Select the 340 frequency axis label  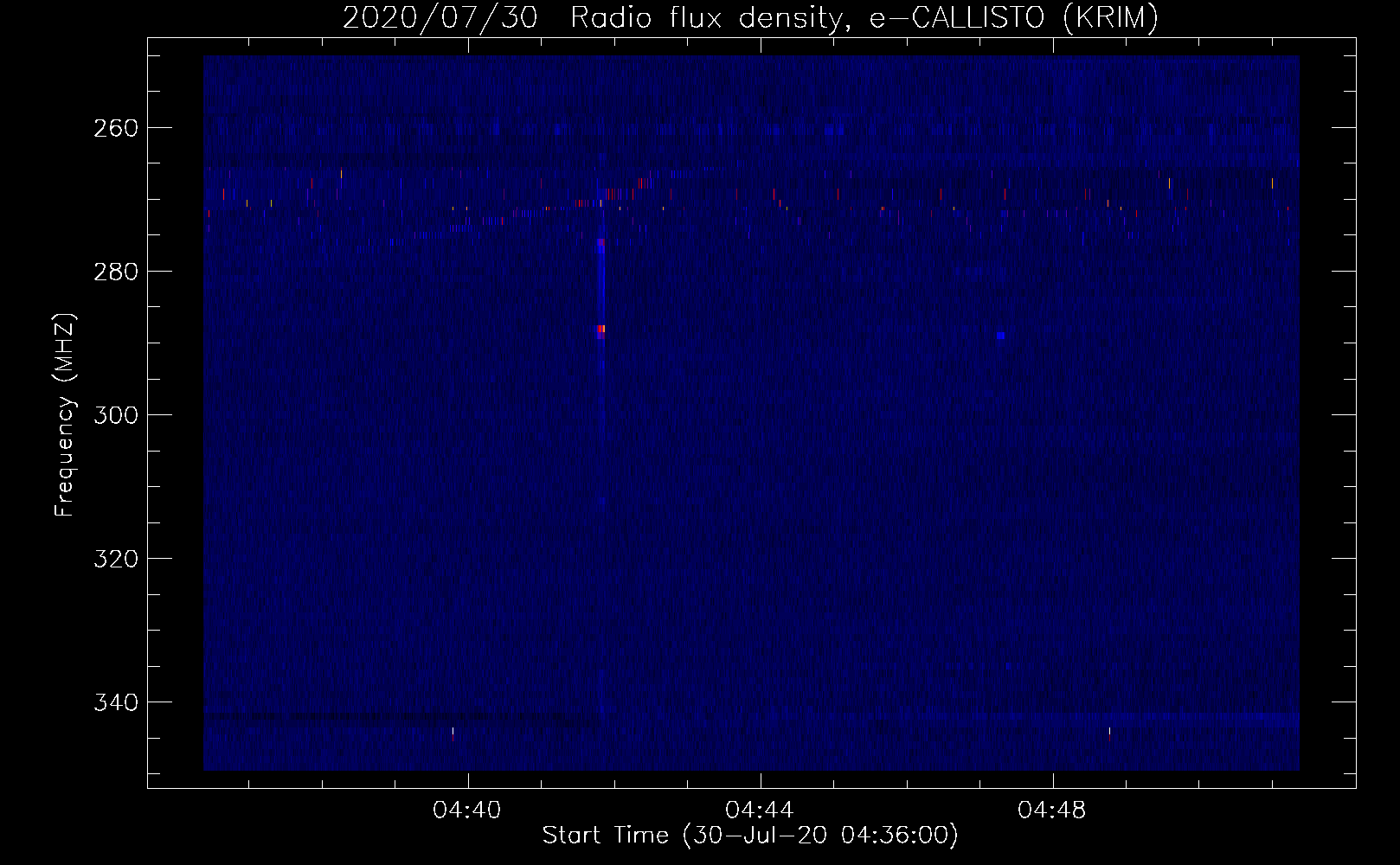click(x=114, y=702)
